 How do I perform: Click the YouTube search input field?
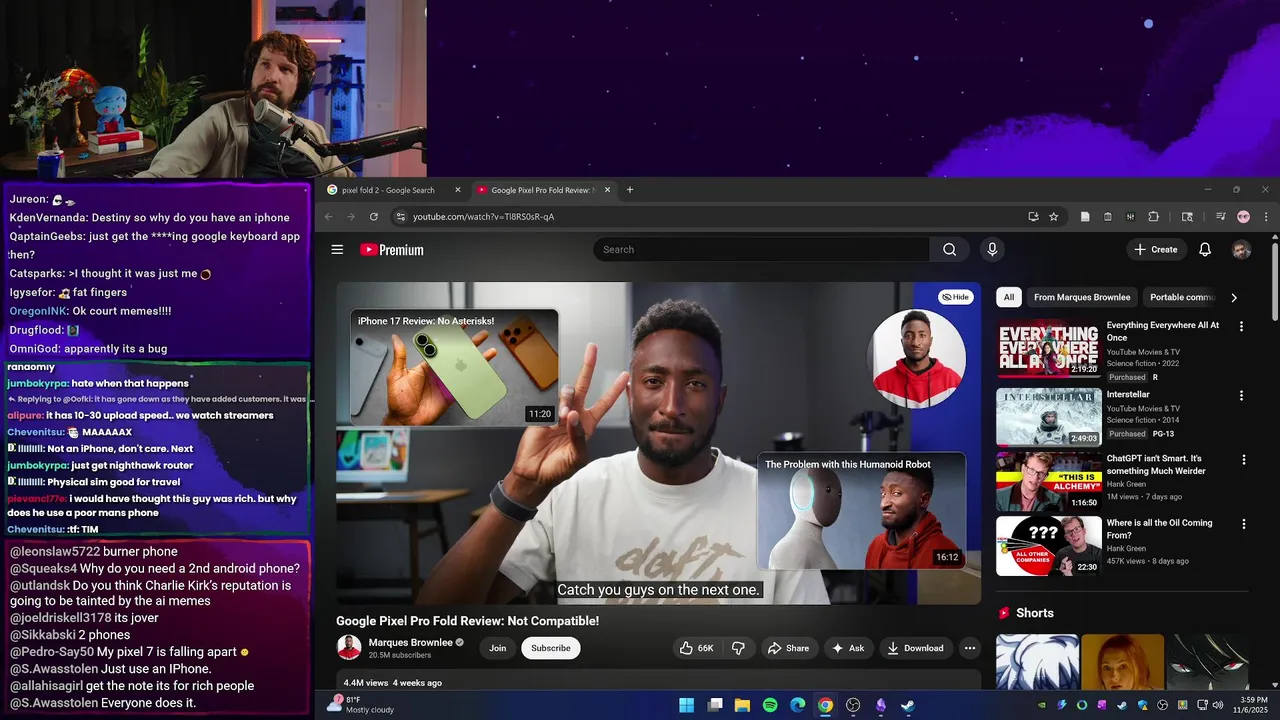[761, 250]
